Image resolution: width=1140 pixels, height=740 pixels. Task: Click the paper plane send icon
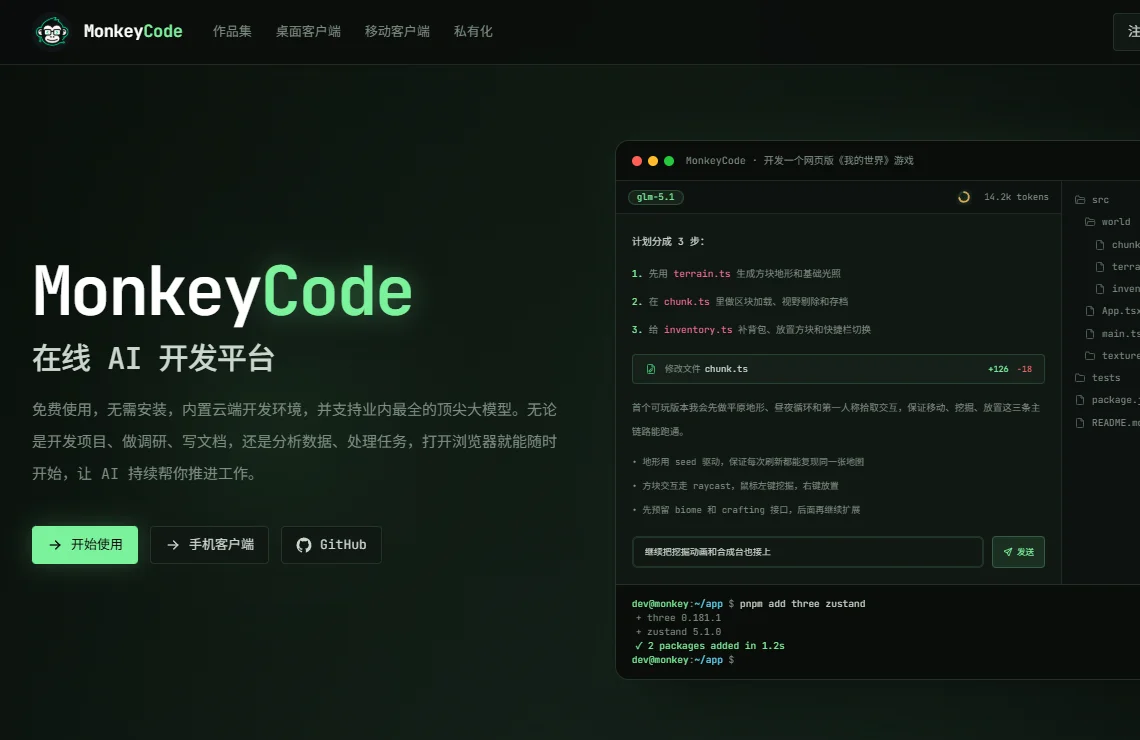point(1008,552)
